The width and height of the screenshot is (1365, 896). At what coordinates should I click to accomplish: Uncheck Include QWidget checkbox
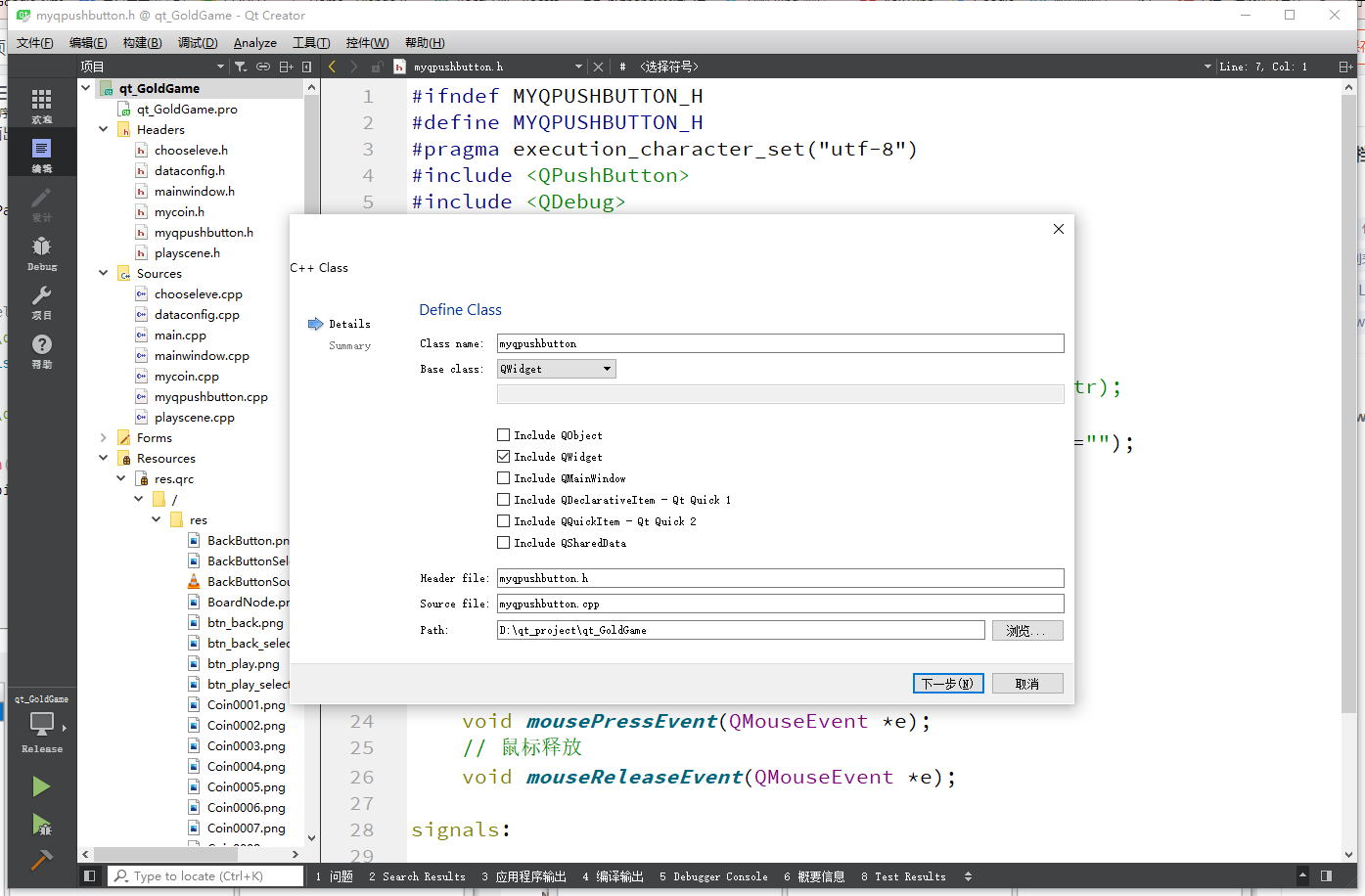click(x=503, y=457)
